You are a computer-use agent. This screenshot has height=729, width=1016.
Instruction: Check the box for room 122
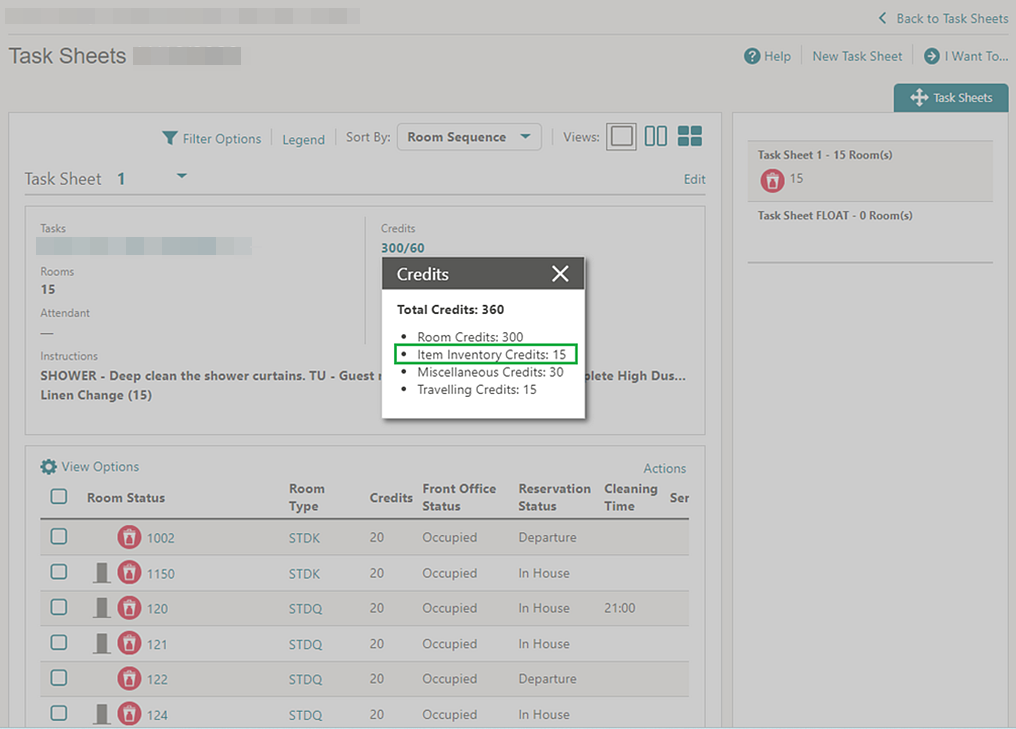(x=59, y=678)
